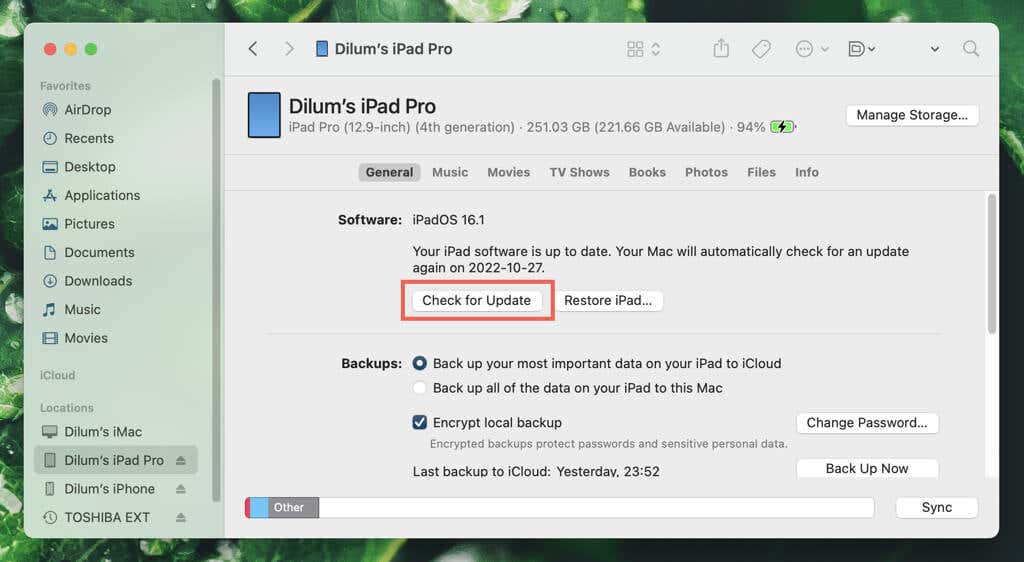
Task: Click the iPadOS 16.1 software version text
Action: tap(449, 220)
